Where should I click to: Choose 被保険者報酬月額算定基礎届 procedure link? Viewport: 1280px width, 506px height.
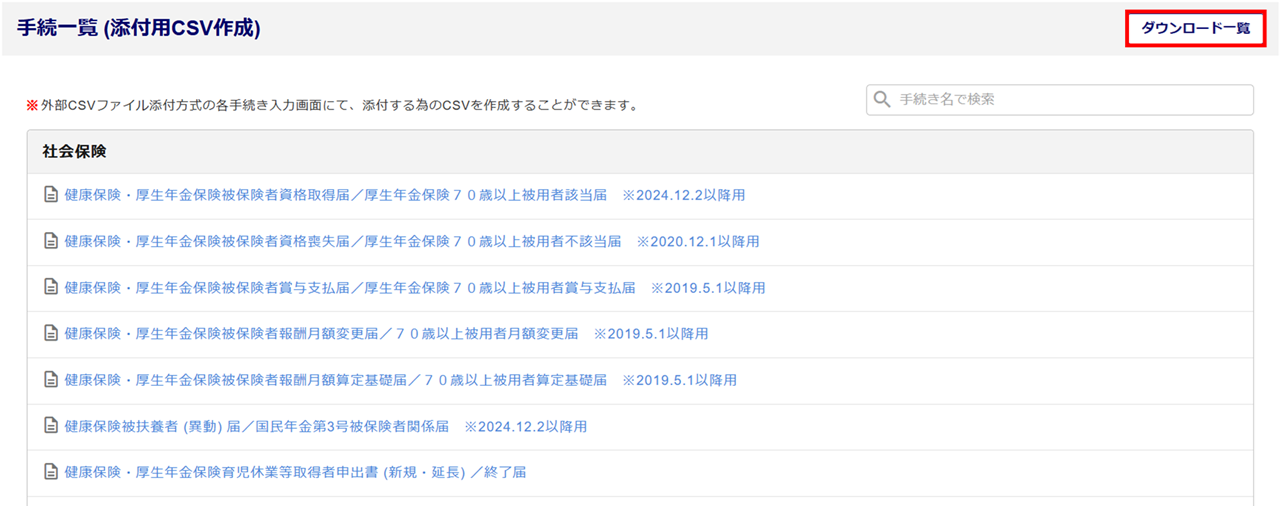pyautogui.click(x=400, y=380)
